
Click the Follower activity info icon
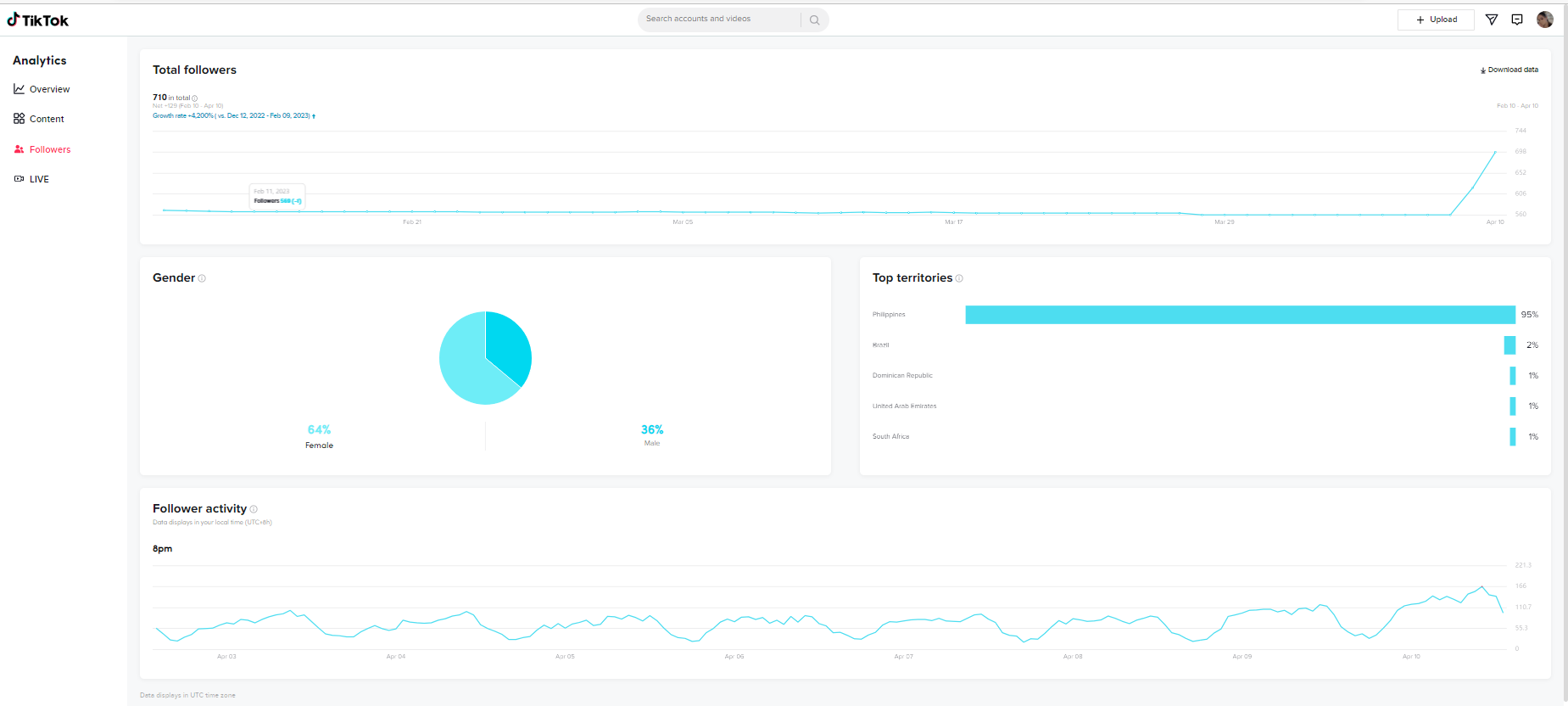click(x=254, y=509)
